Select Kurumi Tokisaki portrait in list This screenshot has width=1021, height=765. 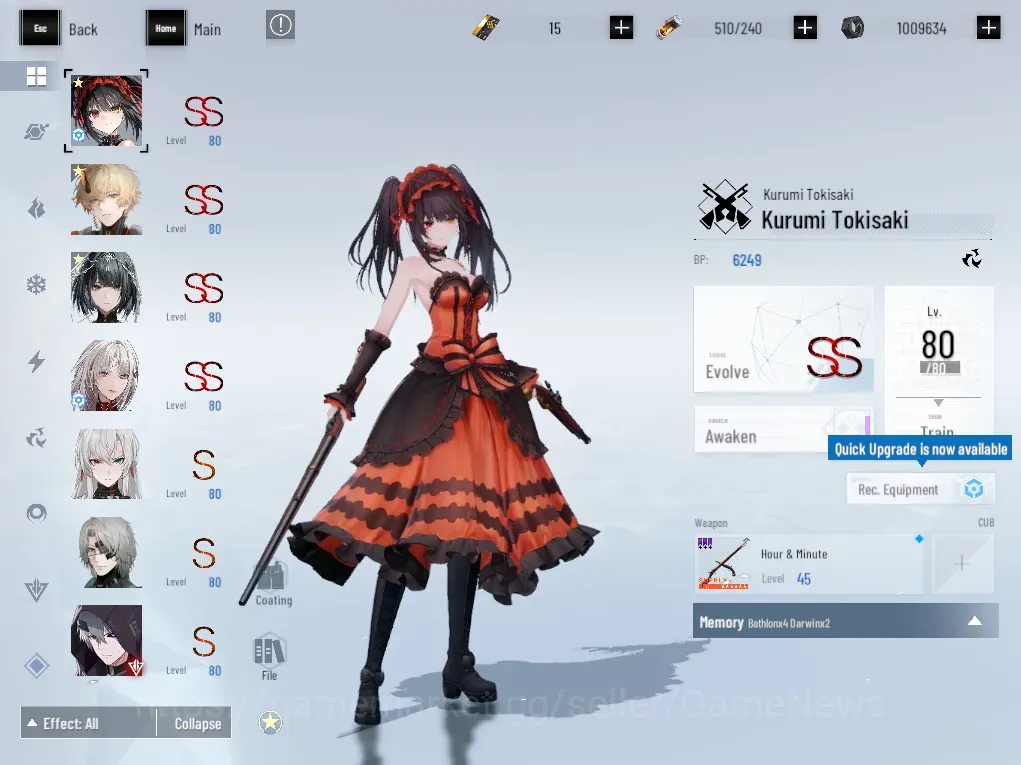point(106,110)
